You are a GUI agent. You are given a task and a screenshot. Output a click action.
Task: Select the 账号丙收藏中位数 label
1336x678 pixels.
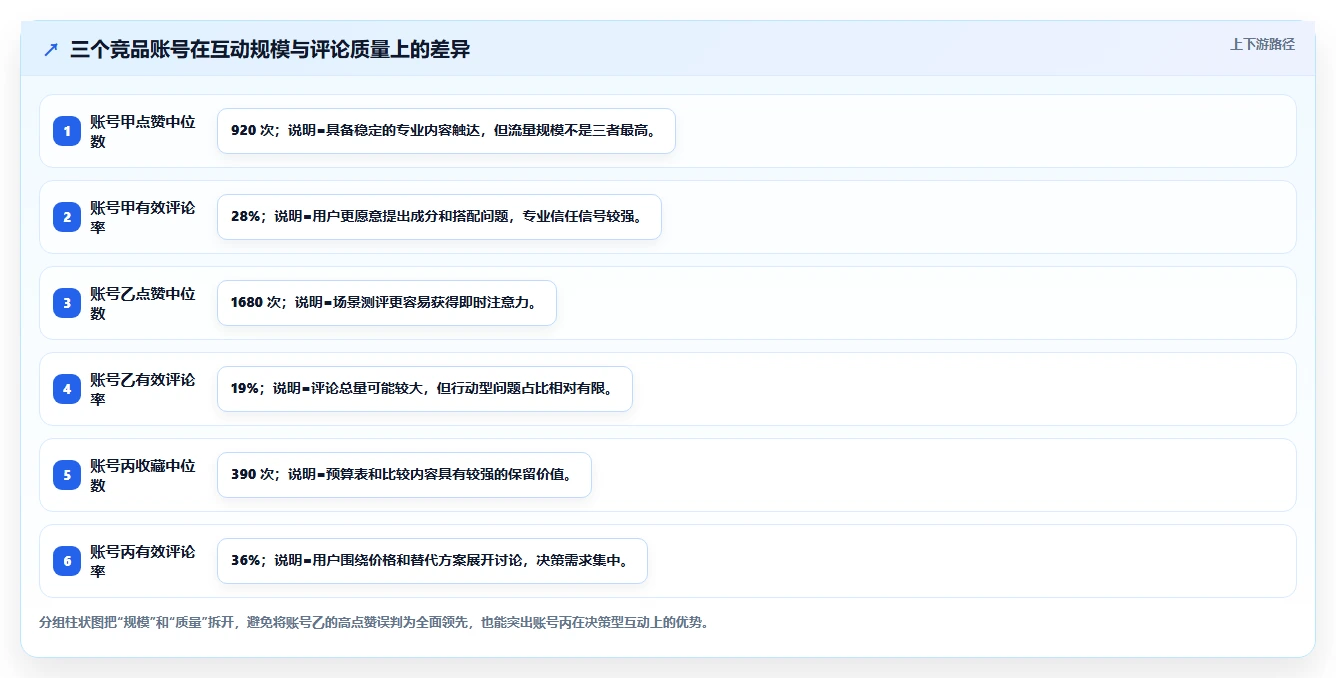pyautogui.click(x=143, y=475)
